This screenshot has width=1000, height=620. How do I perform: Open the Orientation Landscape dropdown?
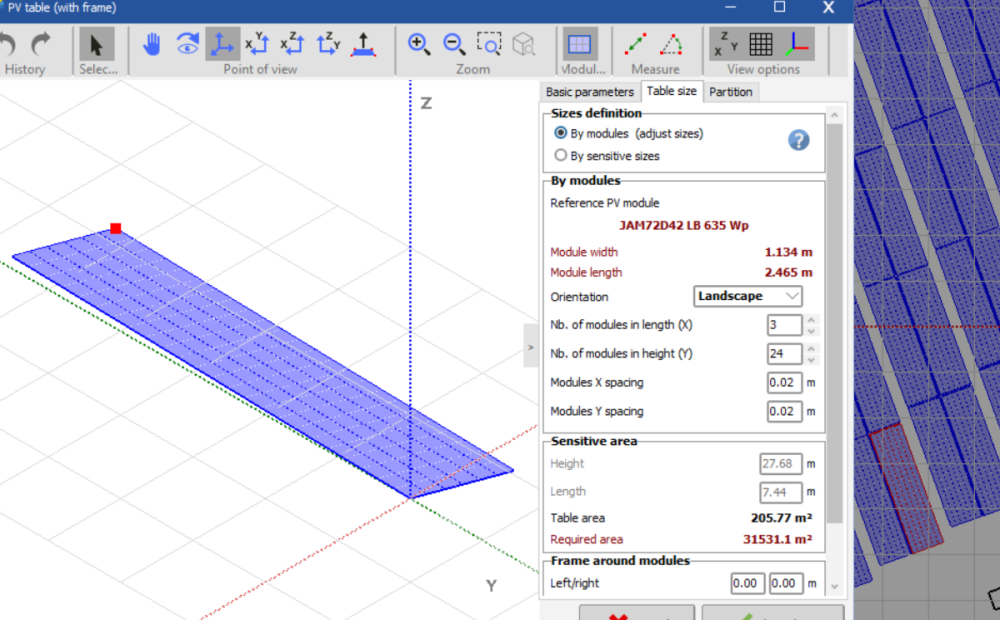(748, 296)
